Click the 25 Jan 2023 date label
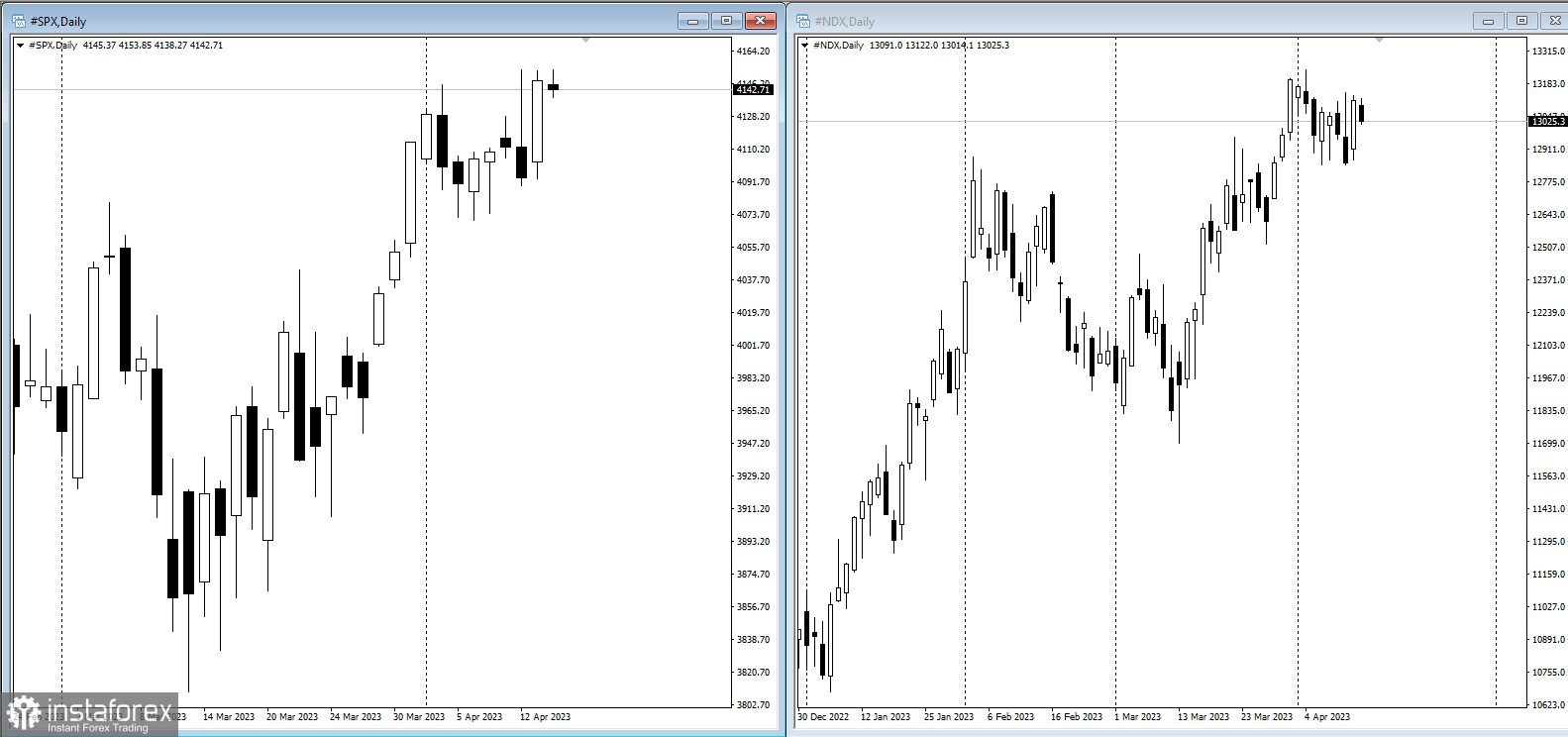The image size is (1568, 737). [x=949, y=717]
